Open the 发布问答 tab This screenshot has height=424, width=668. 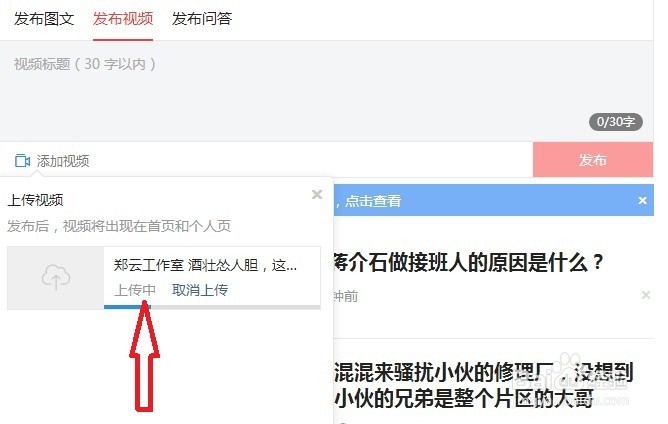coord(202,19)
